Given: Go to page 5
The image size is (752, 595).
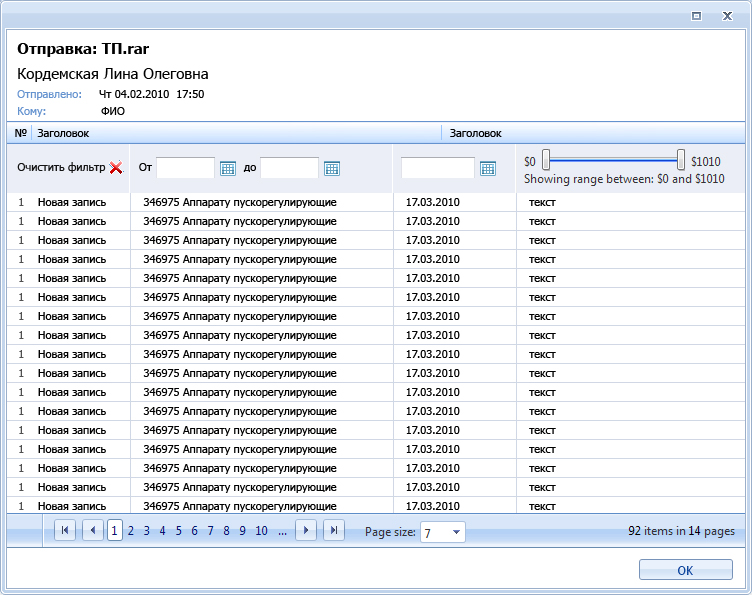Looking at the screenshot, I should [x=178, y=531].
